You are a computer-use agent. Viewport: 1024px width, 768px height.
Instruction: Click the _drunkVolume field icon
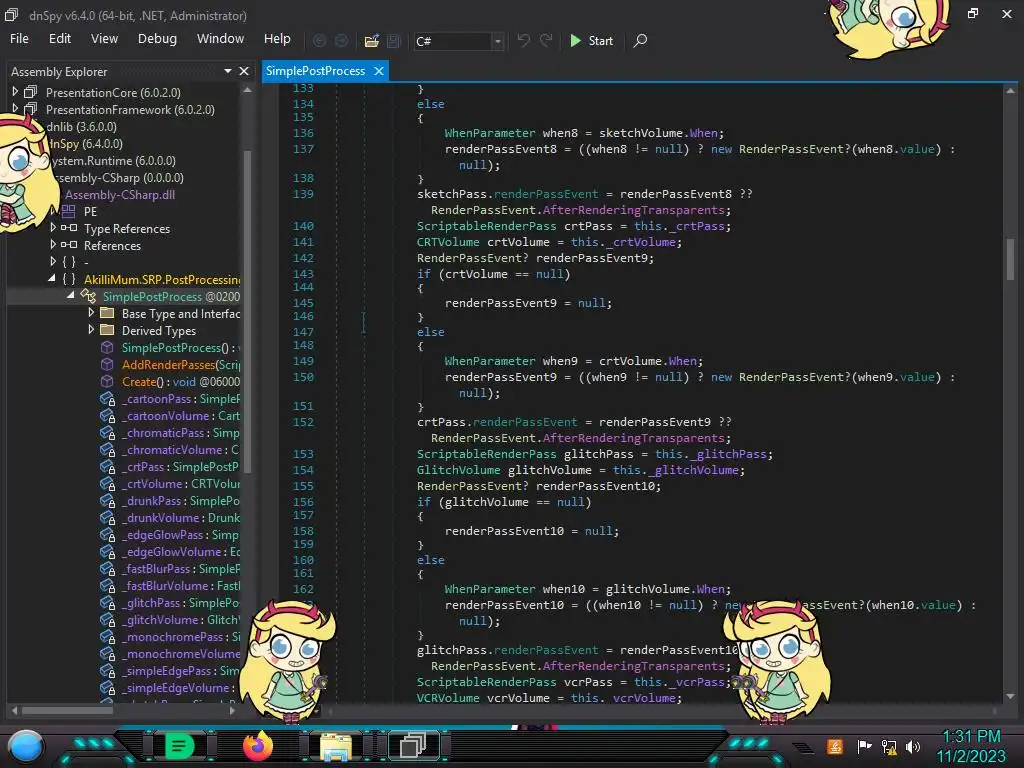pyautogui.click(x=107, y=518)
